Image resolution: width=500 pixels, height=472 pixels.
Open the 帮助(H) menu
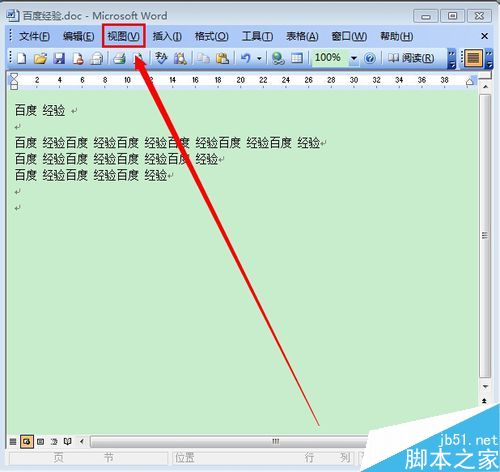click(397, 36)
